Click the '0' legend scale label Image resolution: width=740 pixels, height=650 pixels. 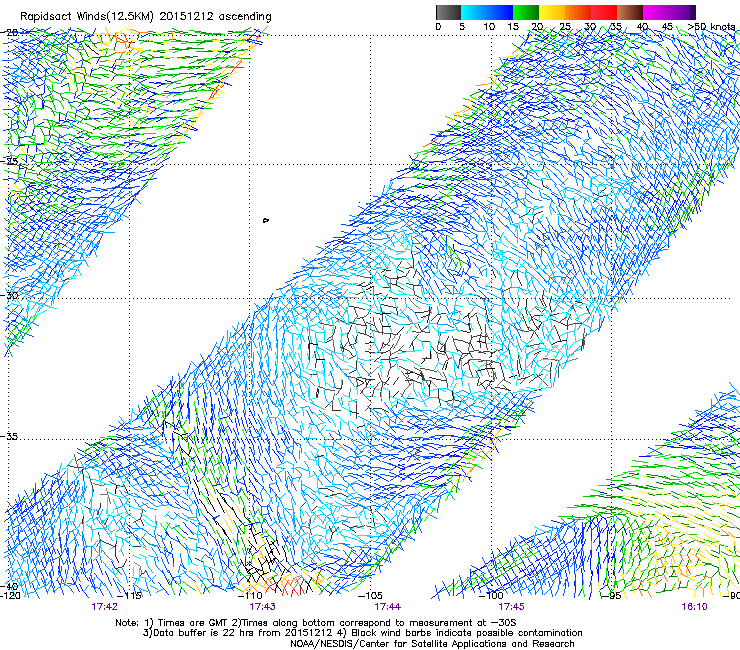(438, 27)
